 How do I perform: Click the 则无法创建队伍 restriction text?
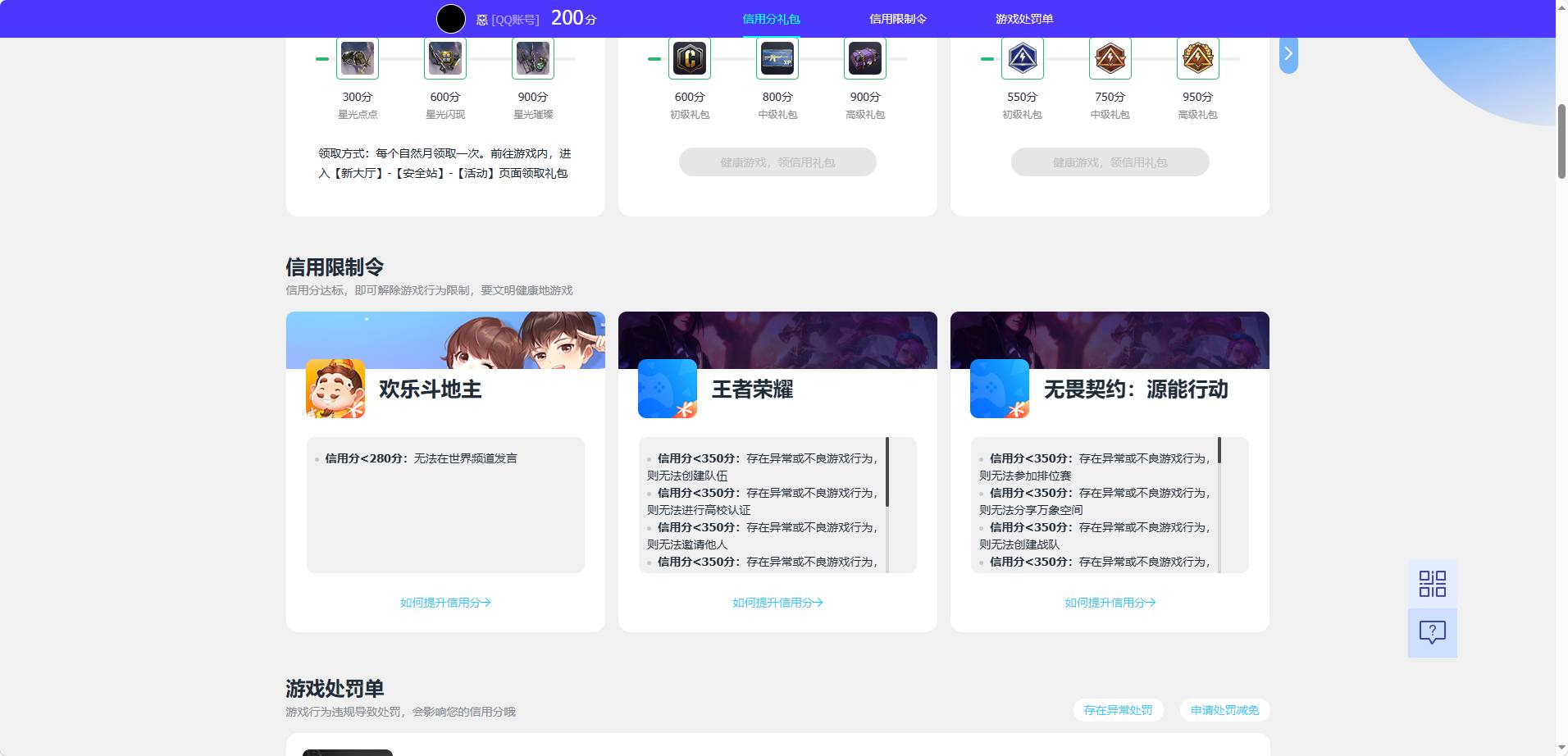tap(687, 476)
